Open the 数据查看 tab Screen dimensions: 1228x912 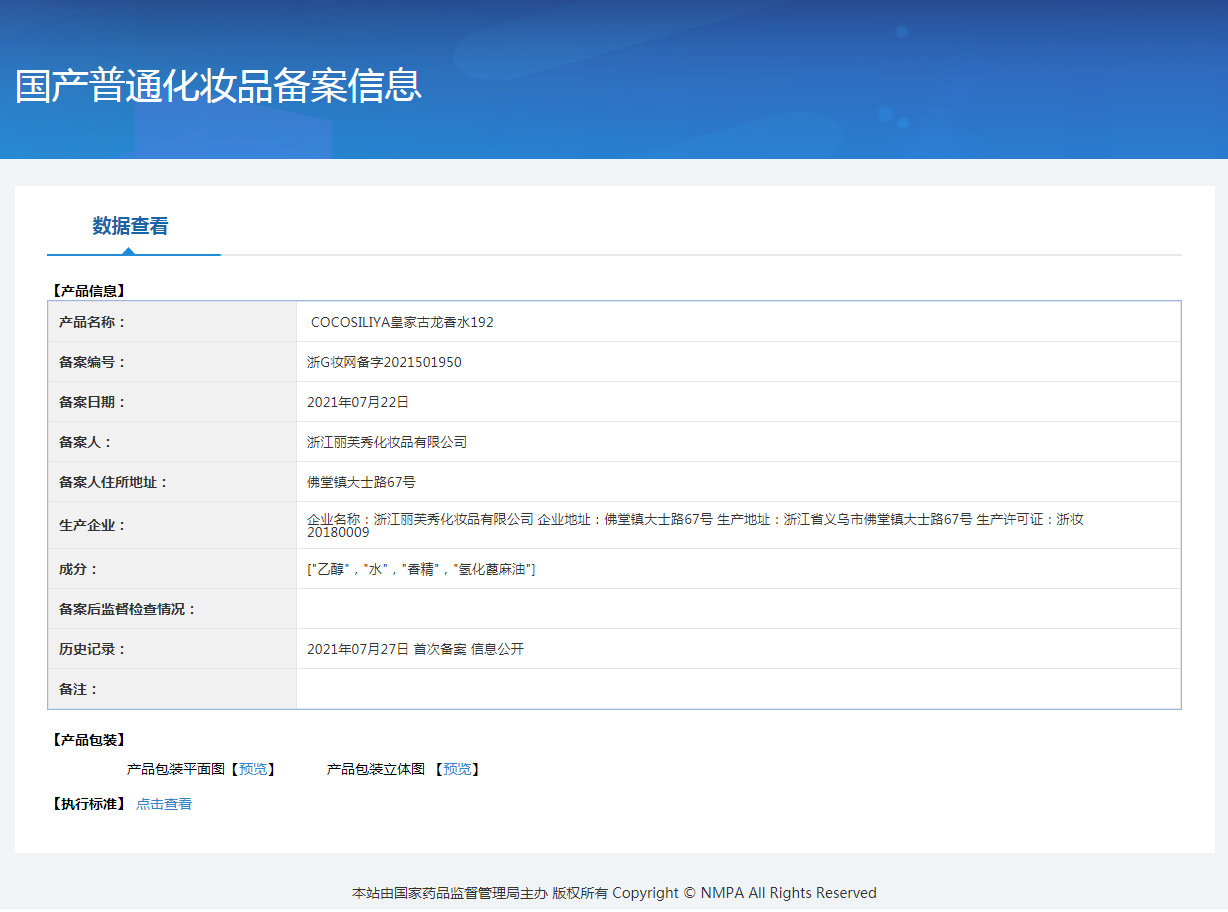pyautogui.click(x=130, y=226)
